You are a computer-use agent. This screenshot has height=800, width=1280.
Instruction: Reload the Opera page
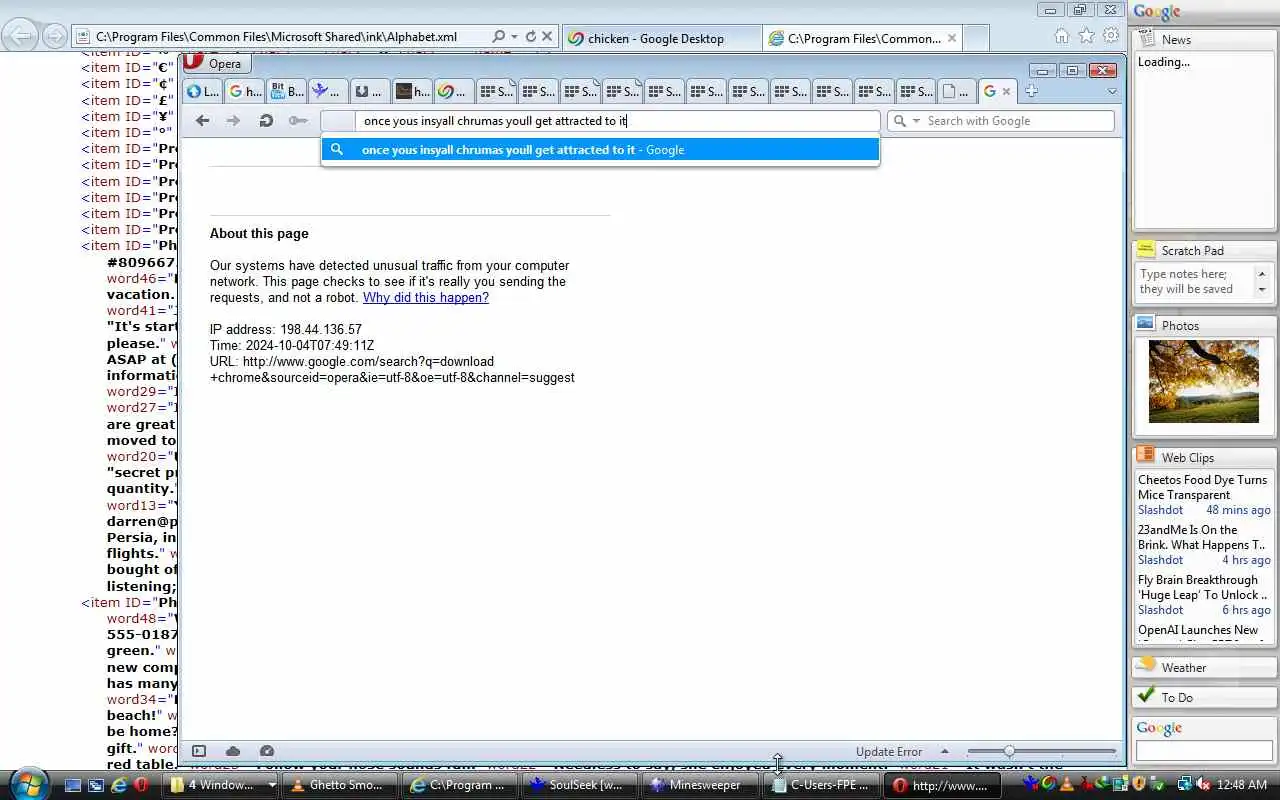pos(266,121)
